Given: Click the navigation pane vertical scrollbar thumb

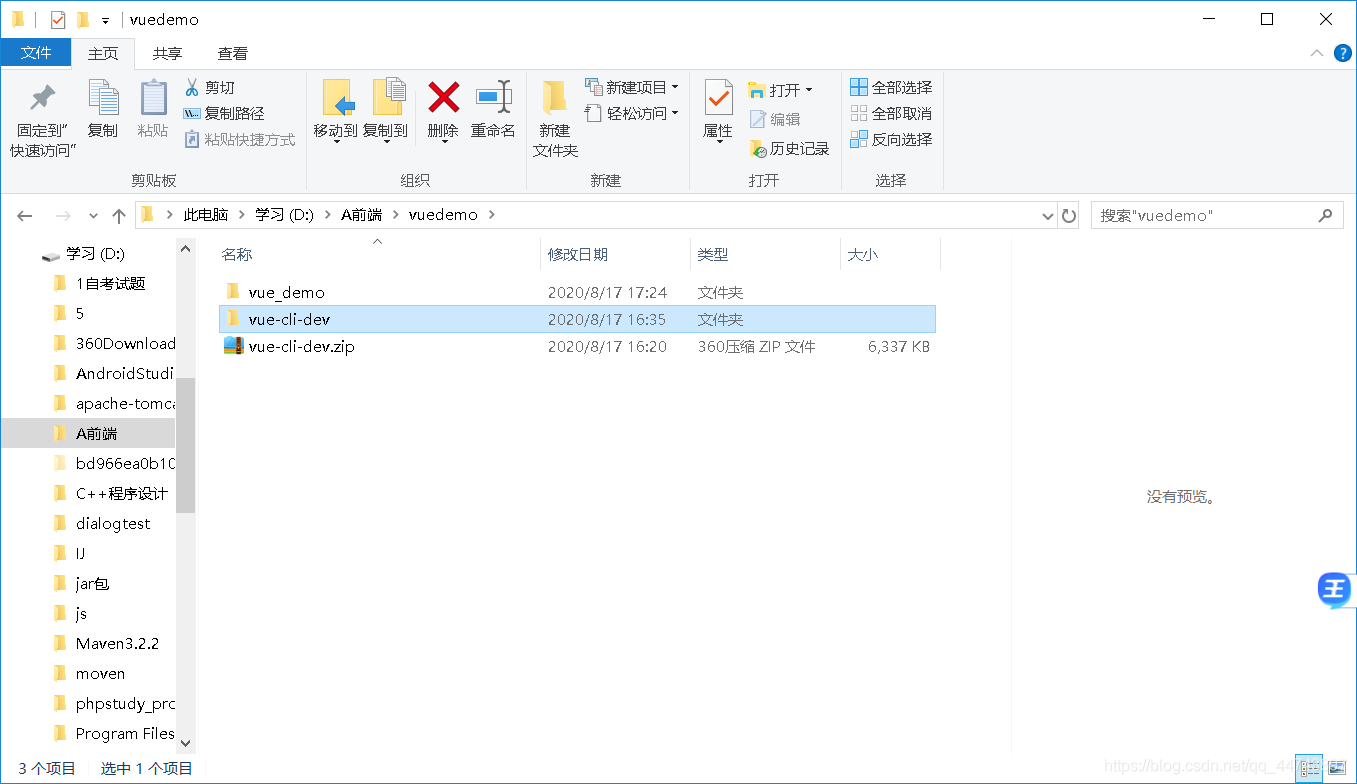Looking at the screenshot, I should (x=185, y=445).
